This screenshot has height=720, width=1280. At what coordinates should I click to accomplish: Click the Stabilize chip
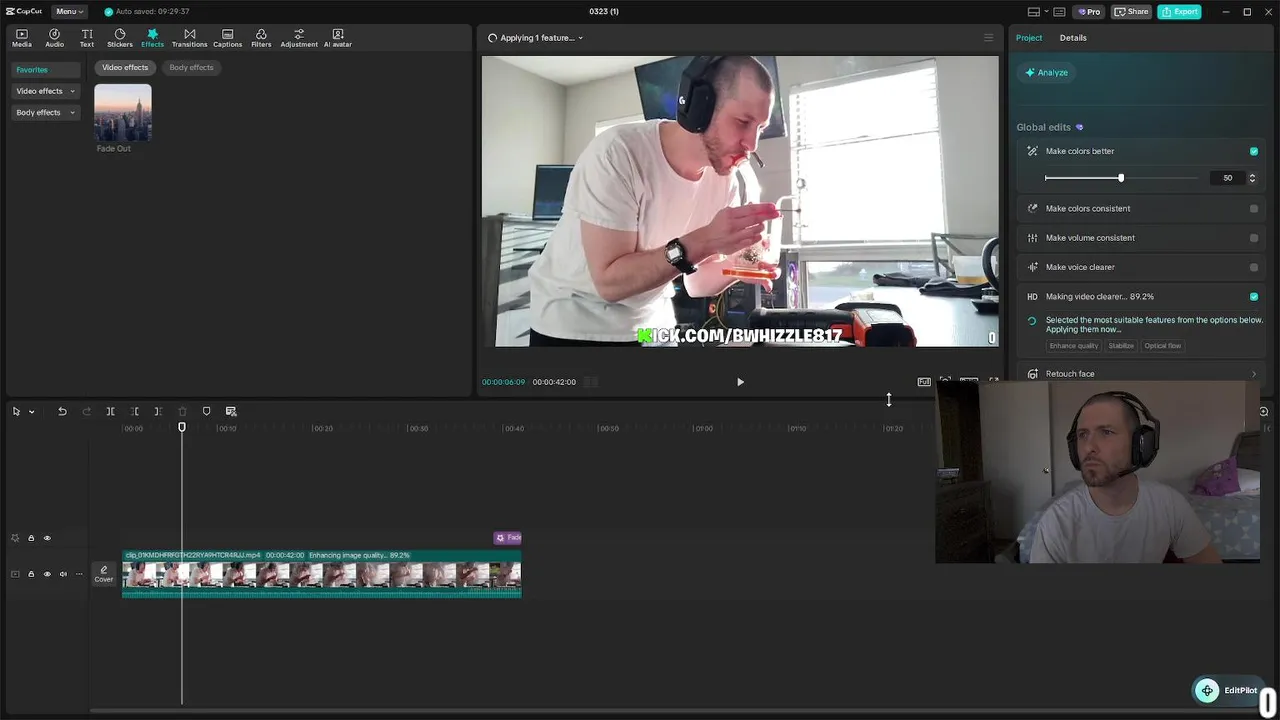(x=1121, y=346)
